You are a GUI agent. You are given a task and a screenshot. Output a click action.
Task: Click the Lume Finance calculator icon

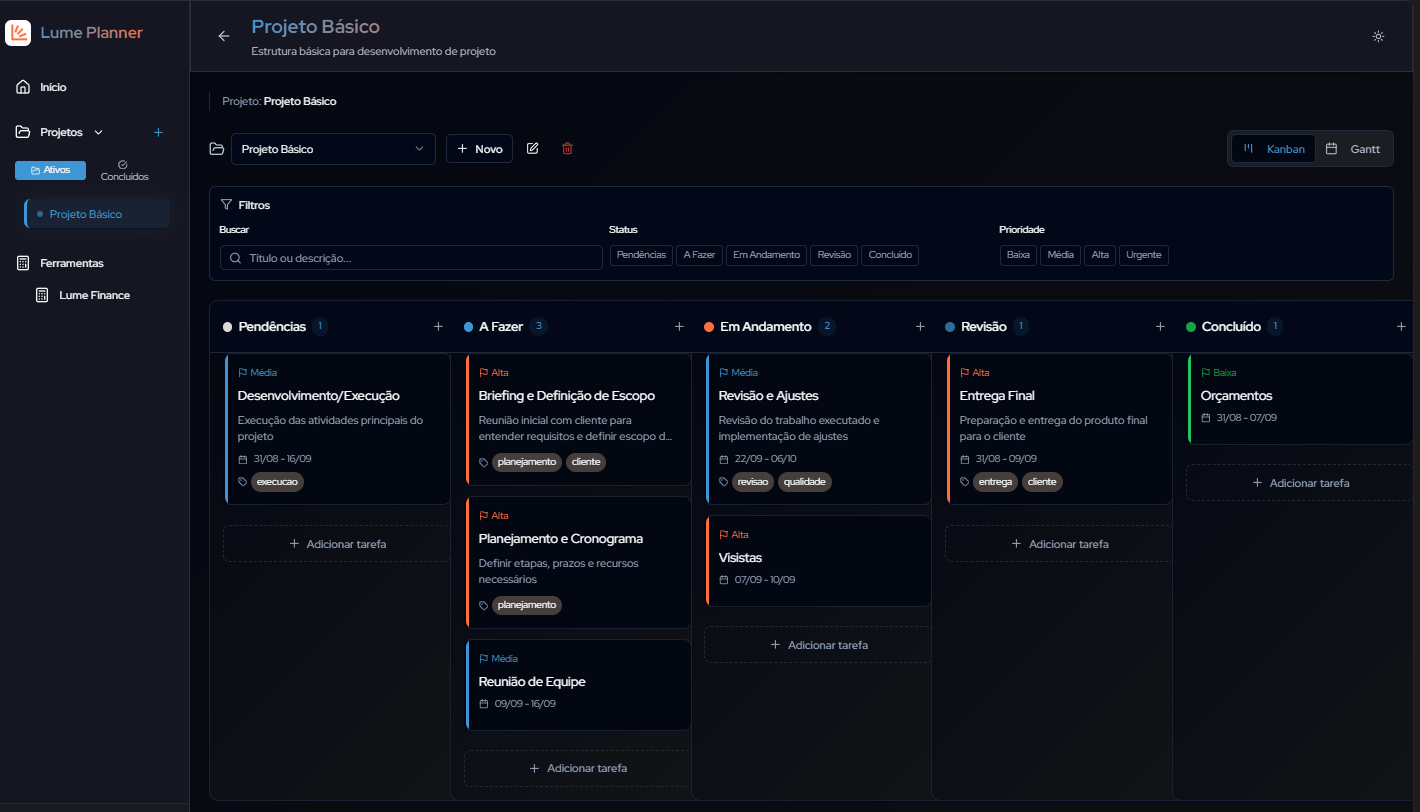(42, 295)
